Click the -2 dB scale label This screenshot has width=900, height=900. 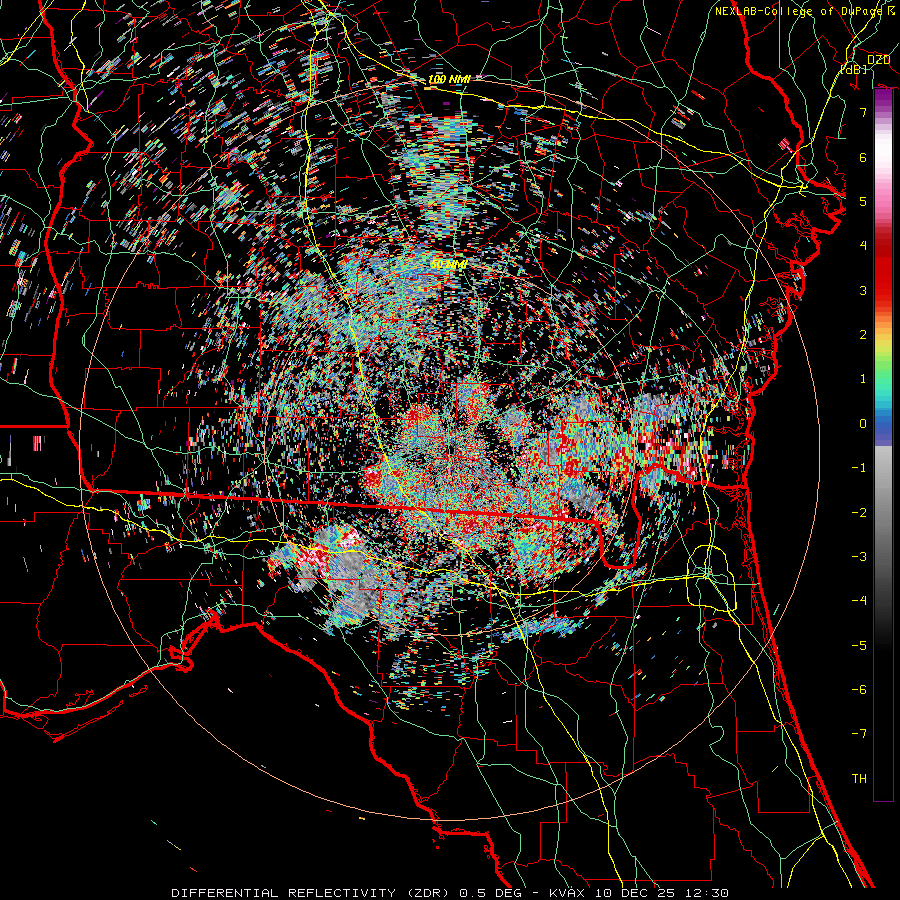click(859, 512)
